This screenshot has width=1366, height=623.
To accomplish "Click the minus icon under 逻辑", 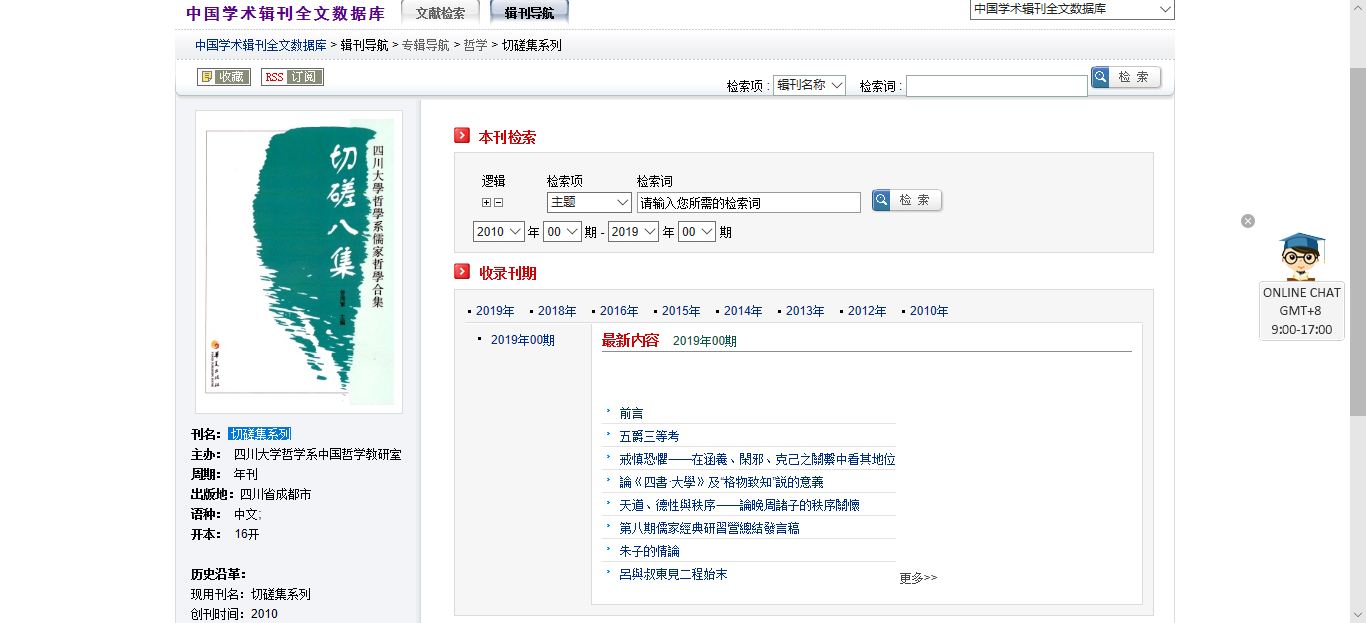I will coord(499,203).
